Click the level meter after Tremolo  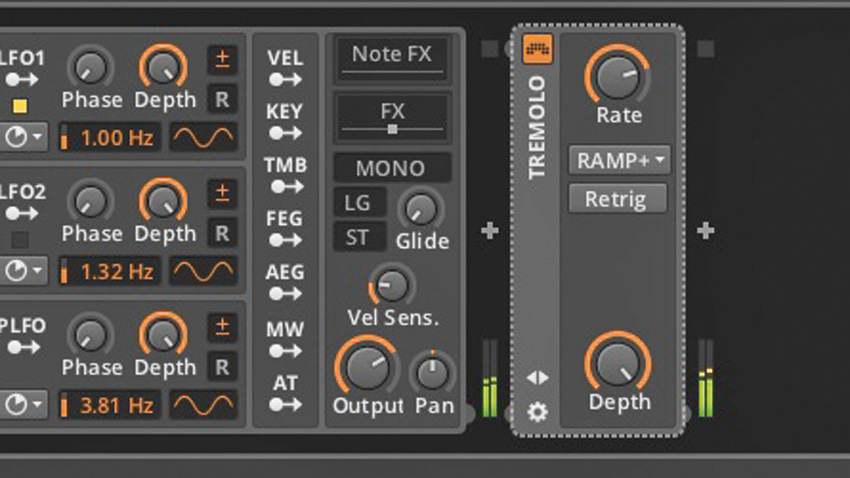pos(705,378)
